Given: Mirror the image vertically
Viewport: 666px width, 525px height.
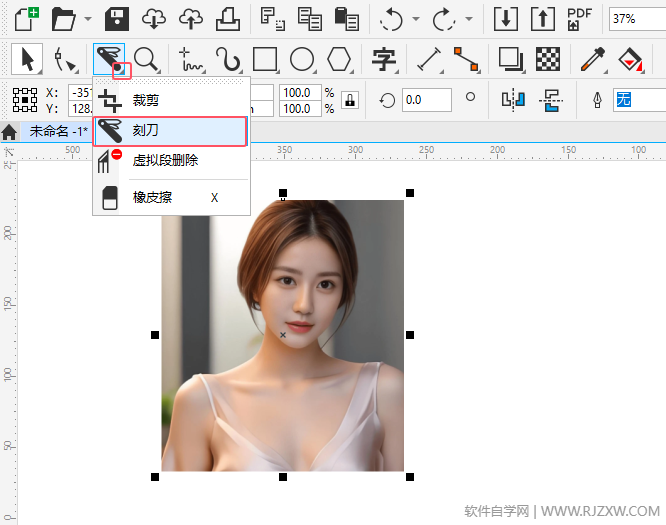Looking at the screenshot, I should tap(550, 100).
